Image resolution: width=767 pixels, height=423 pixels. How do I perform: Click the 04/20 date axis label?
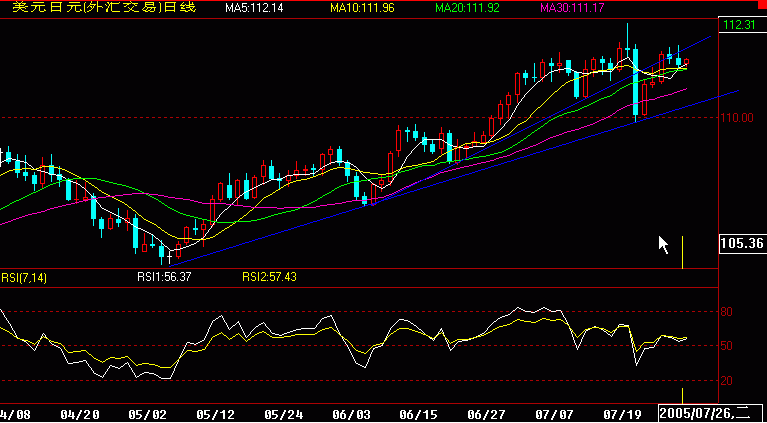coord(80,415)
